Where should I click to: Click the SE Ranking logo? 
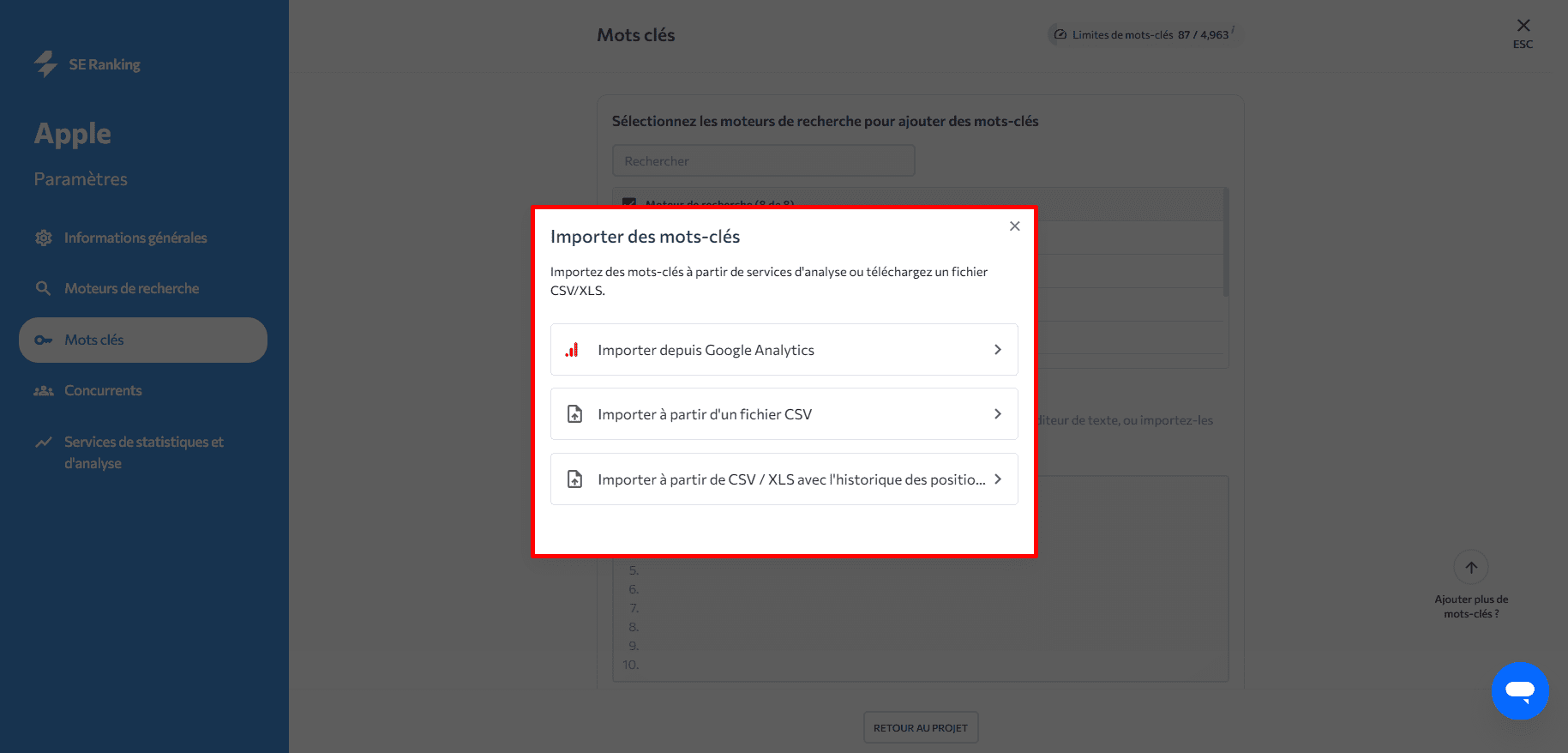coord(87,64)
